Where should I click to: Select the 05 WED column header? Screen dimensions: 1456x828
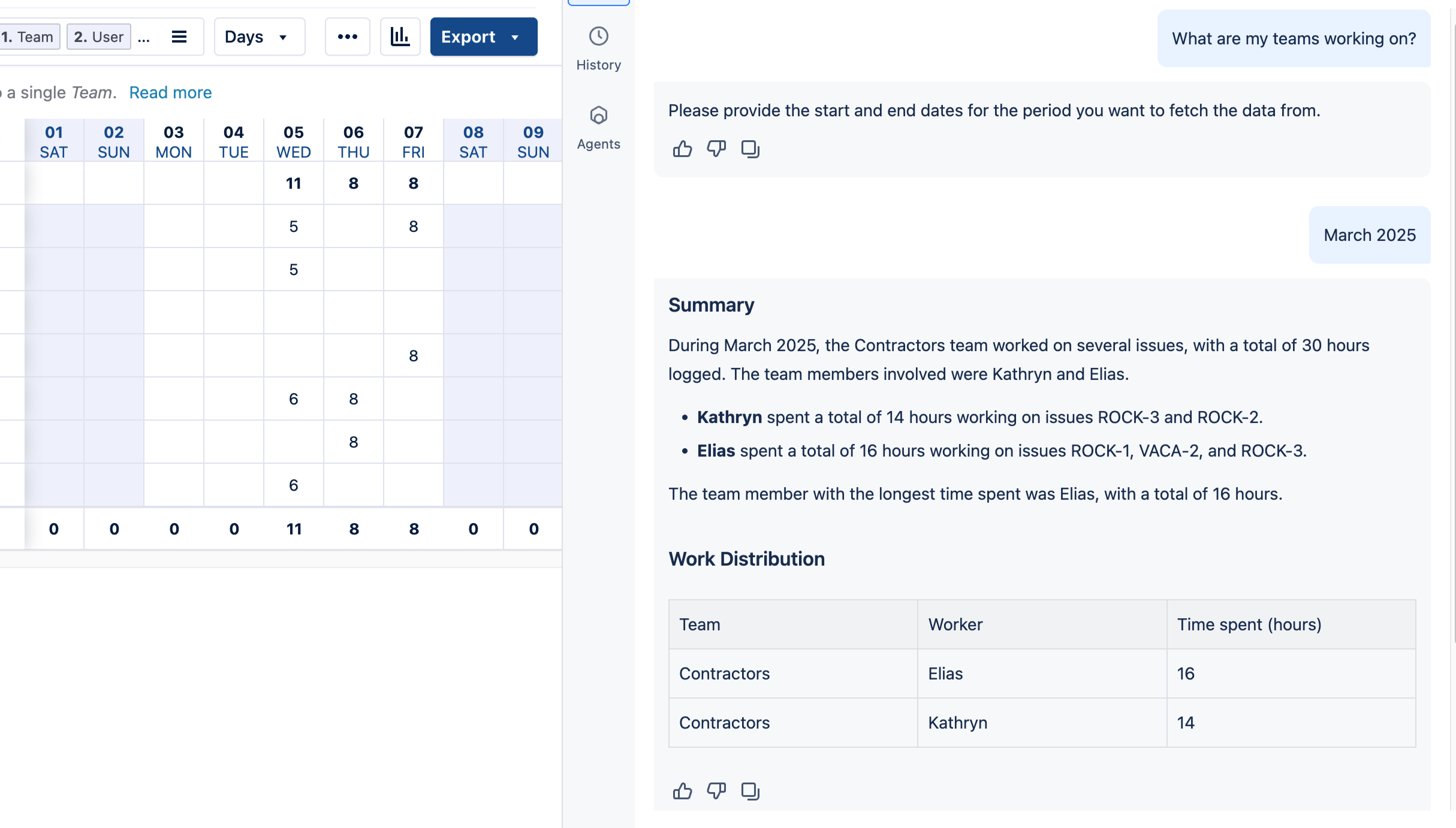(x=293, y=141)
